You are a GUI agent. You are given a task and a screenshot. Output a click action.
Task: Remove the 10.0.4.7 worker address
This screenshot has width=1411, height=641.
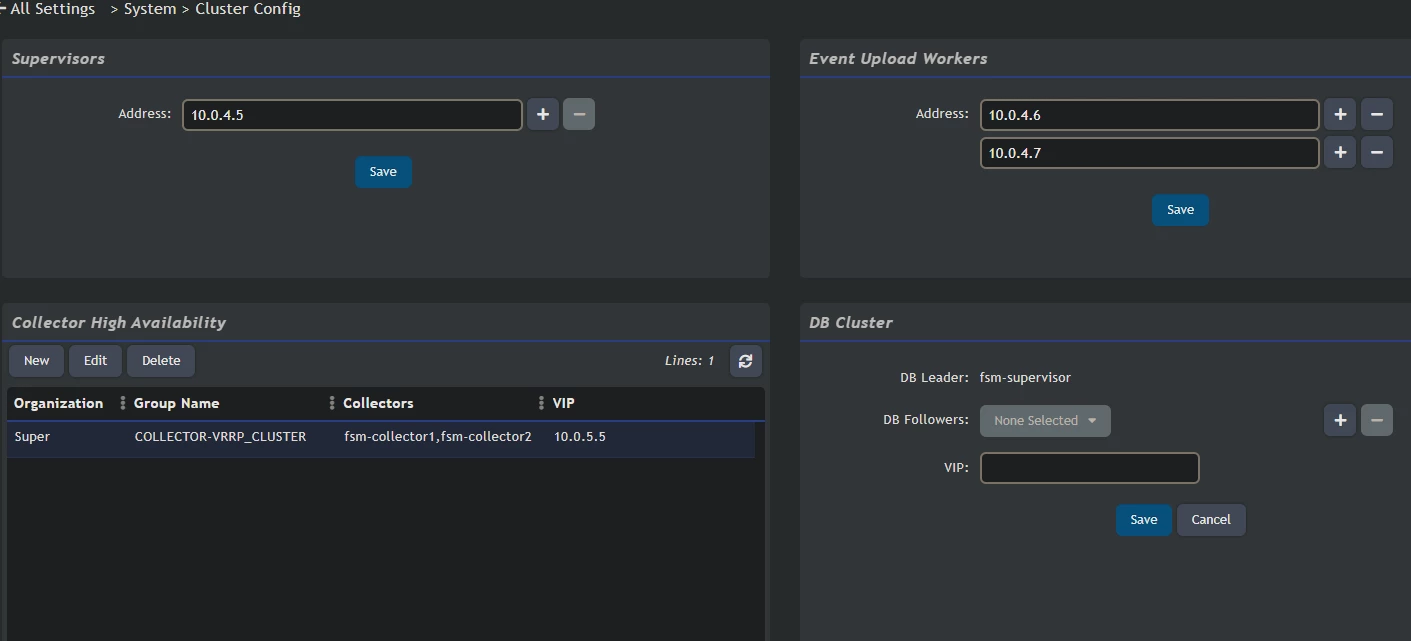click(1377, 153)
